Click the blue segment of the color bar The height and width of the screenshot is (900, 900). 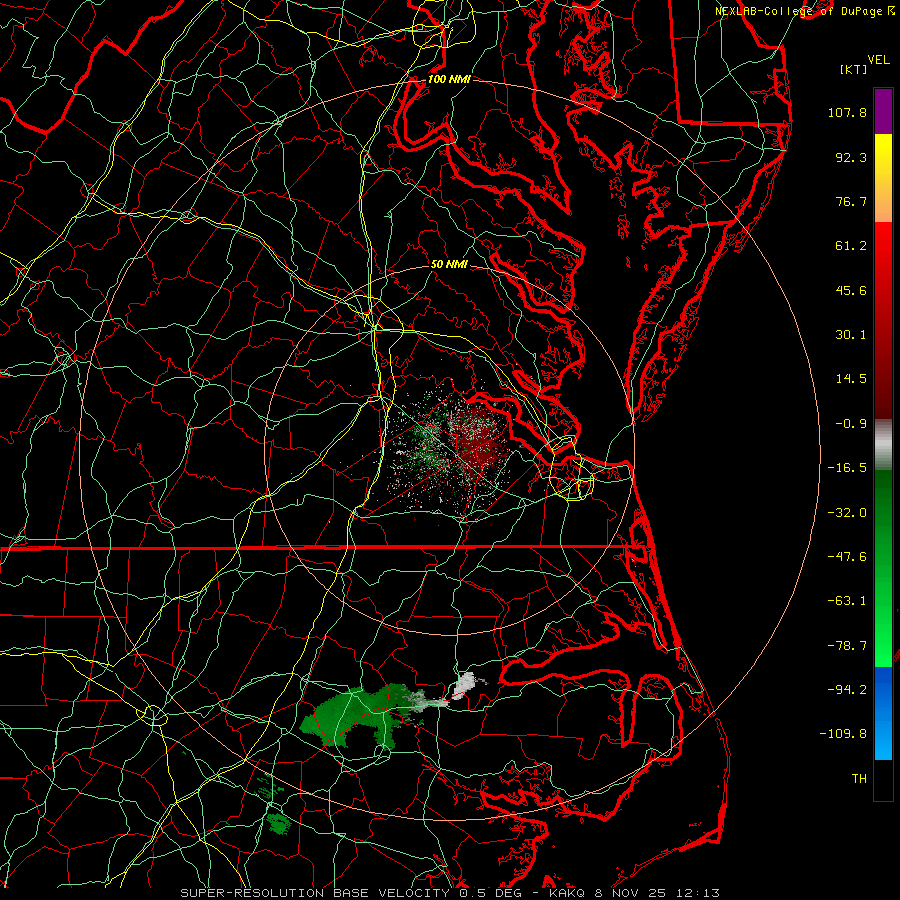[x=883, y=713]
